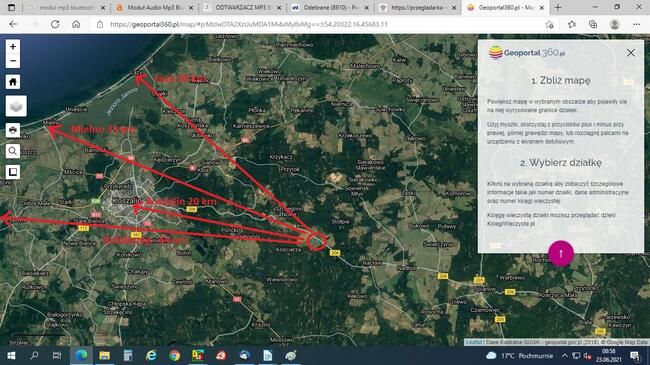Close the 'Moduł Audio Mp3' tab
Screen dimensions: 650x365
tap(191, 7)
